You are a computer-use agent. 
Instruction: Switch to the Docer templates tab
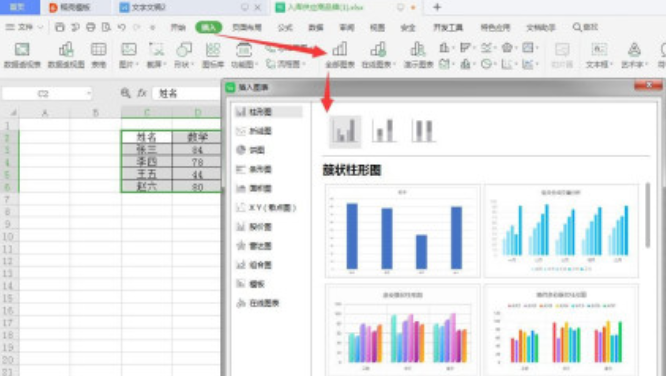(x=75, y=7)
